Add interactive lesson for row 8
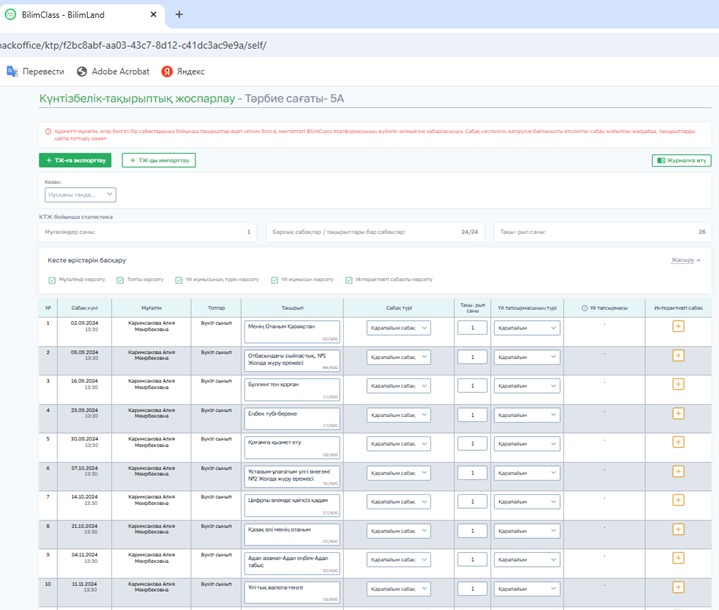This screenshot has height=610, width=719. point(678,530)
